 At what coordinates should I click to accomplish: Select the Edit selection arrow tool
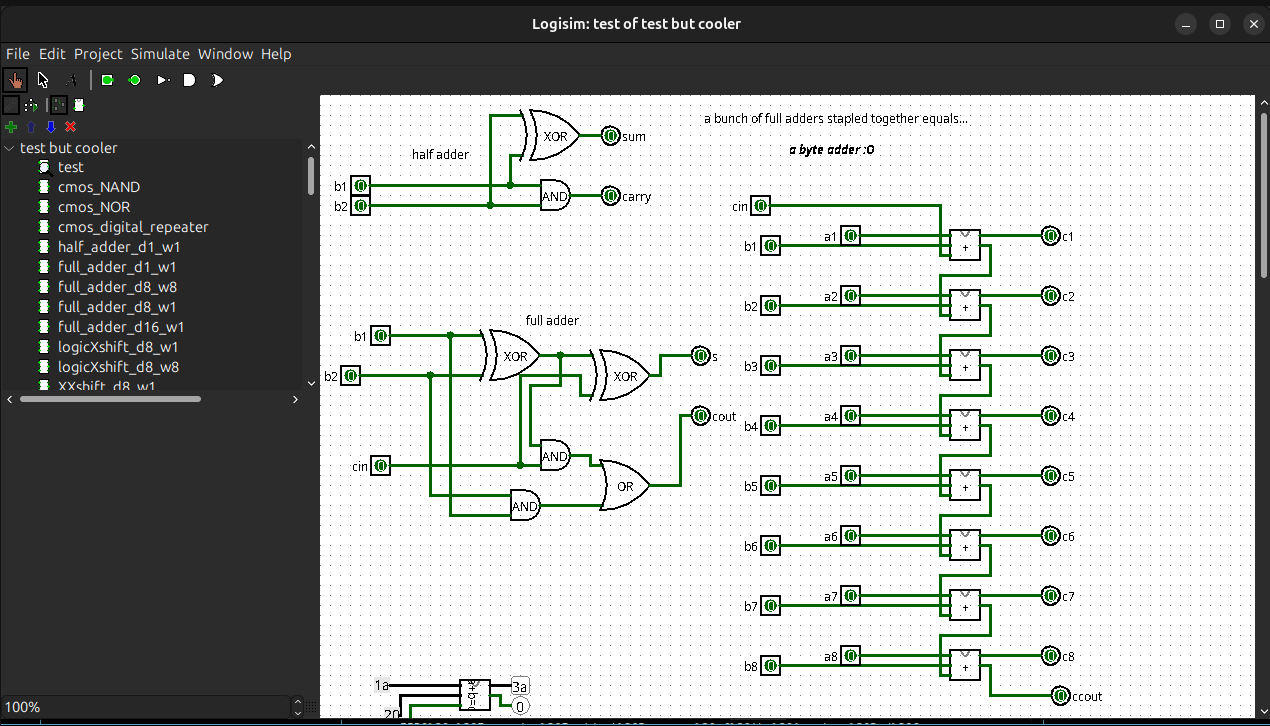[x=41, y=79]
